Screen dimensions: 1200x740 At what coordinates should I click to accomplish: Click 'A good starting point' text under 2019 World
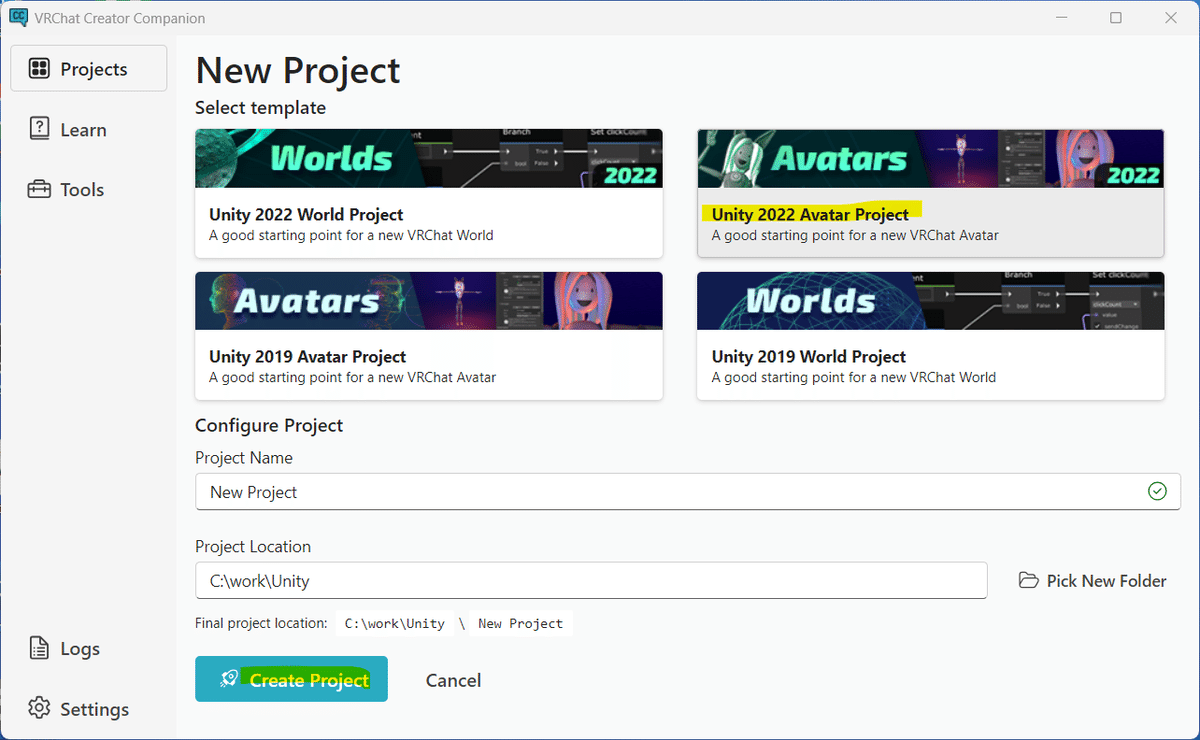click(x=854, y=377)
